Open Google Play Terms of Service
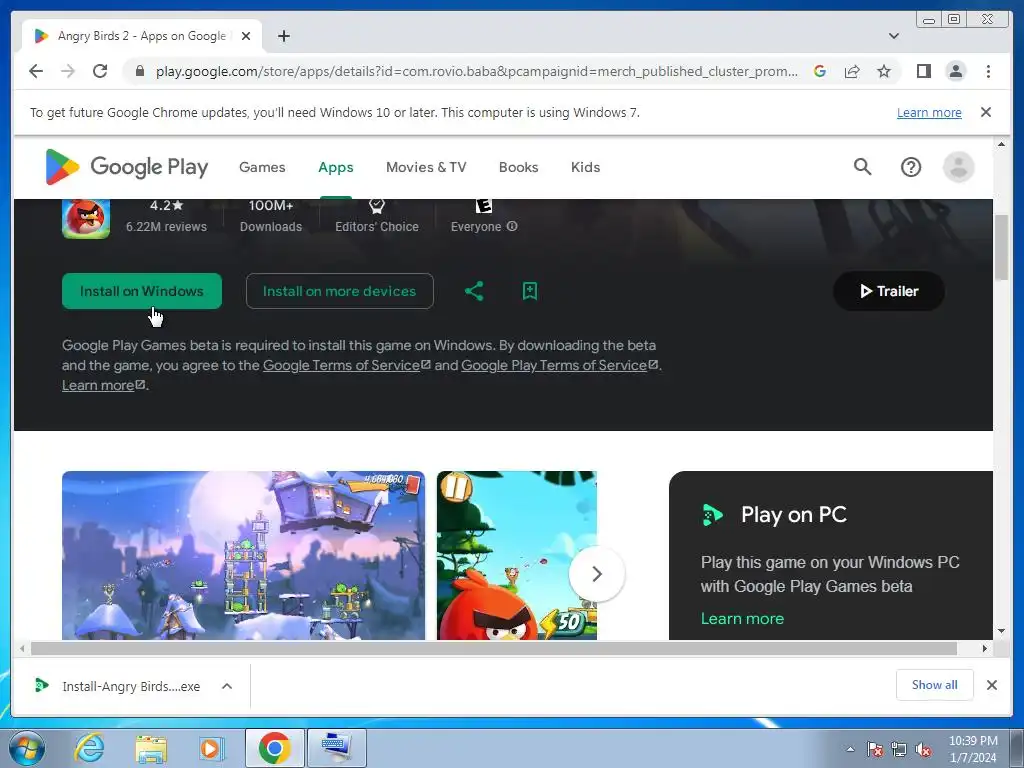 560,365
